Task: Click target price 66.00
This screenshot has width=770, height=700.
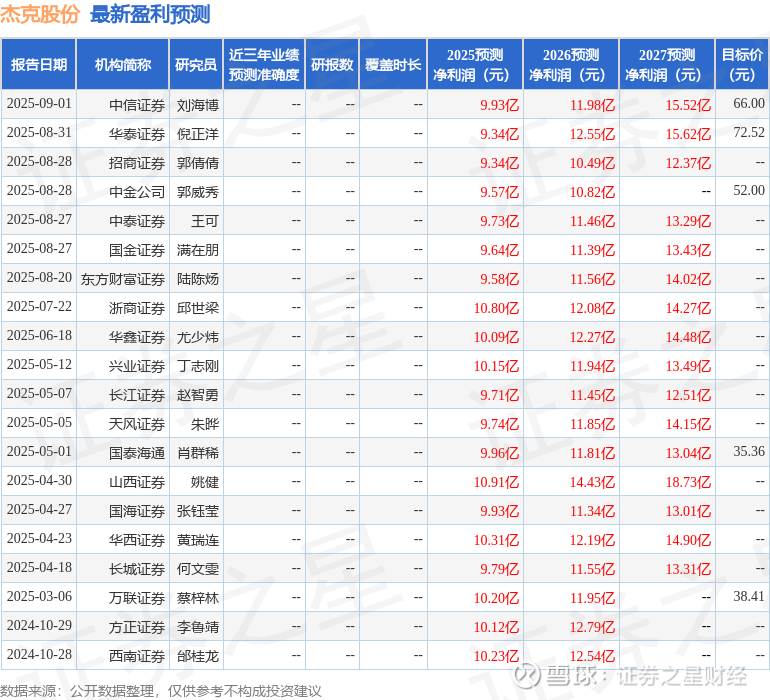Action: tap(748, 104)
